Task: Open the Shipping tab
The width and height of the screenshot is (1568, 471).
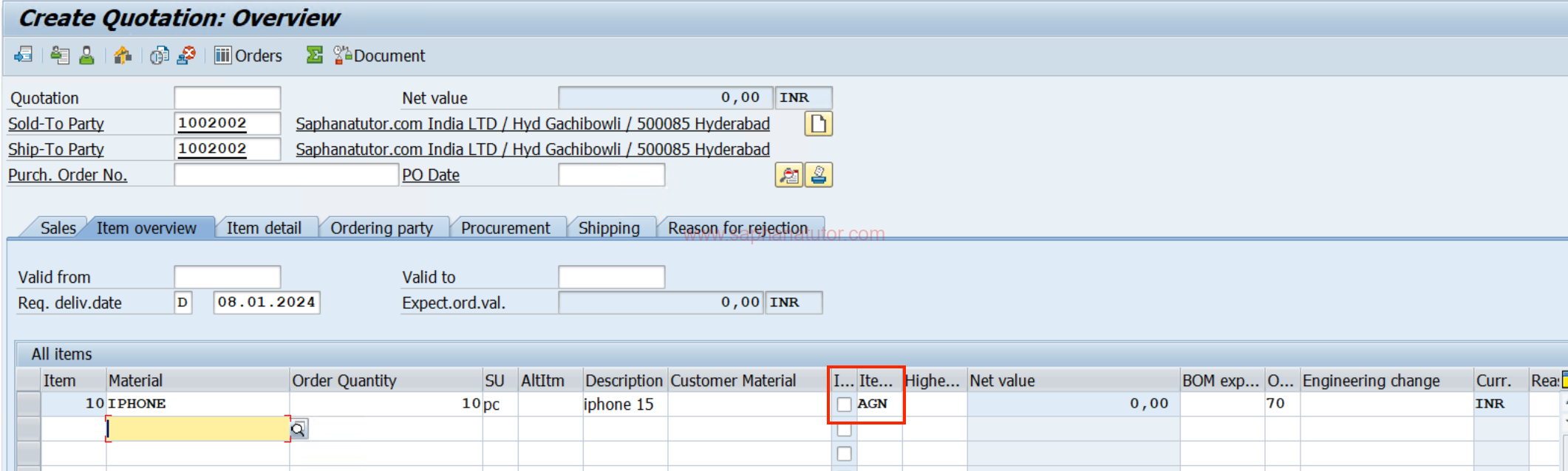Action: (x=609, y=228)
